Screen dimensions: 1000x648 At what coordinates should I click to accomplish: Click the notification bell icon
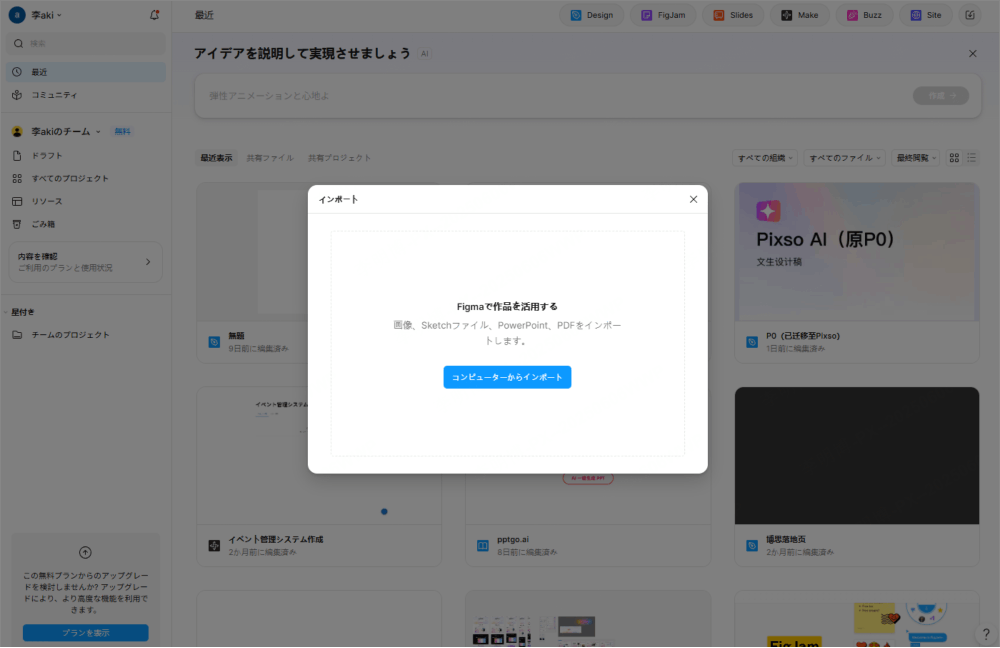pyautogui.click(x=154, y=15)
